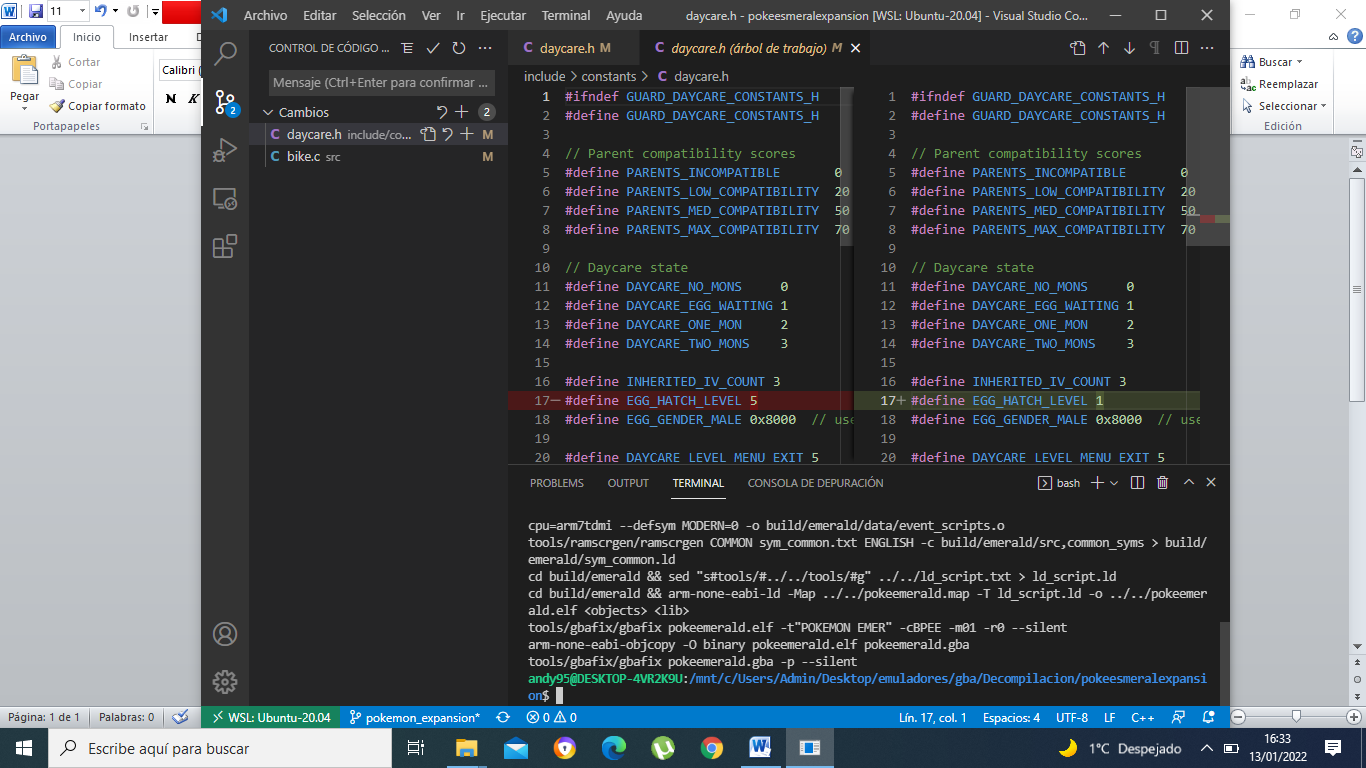
Task: Open the Extensions view in activity bar
Action: pyautogui.click(x=226, y=246)
